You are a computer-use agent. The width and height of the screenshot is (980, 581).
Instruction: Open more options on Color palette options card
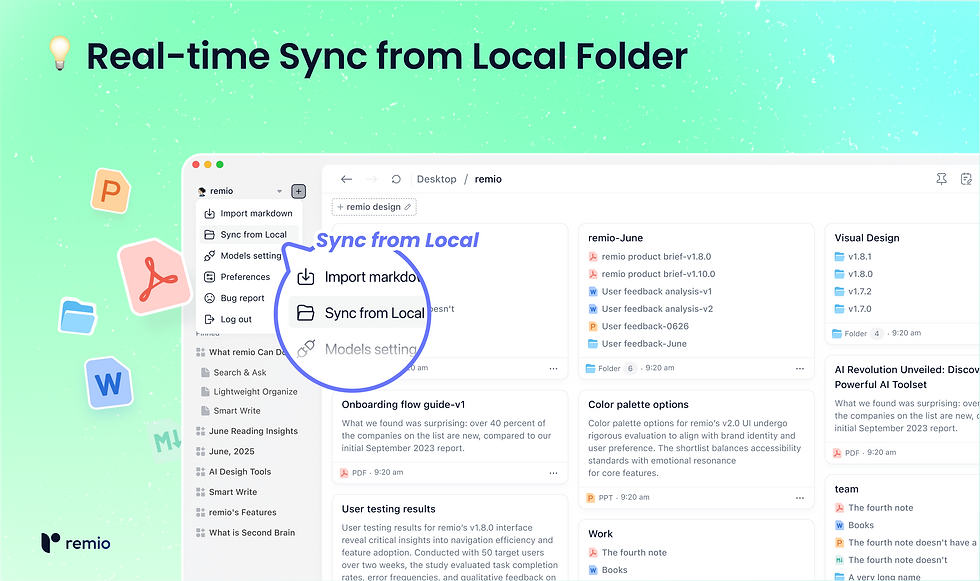[x=799, y=498]
